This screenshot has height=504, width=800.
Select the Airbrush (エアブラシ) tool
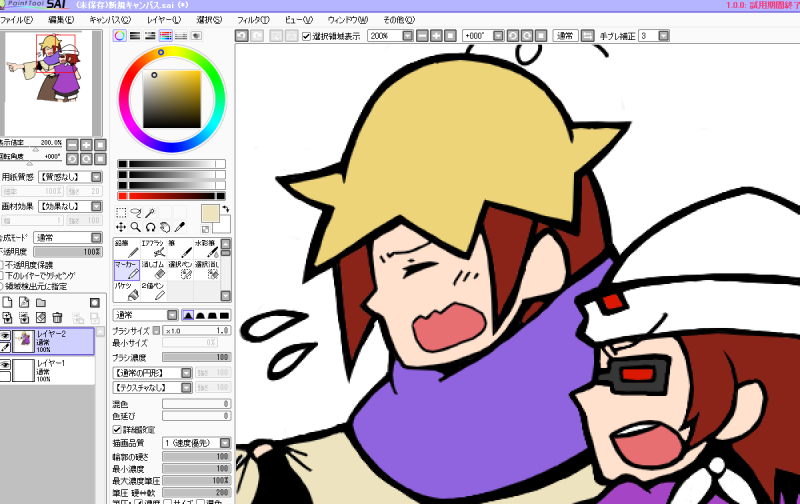click(x=153, y=248)
